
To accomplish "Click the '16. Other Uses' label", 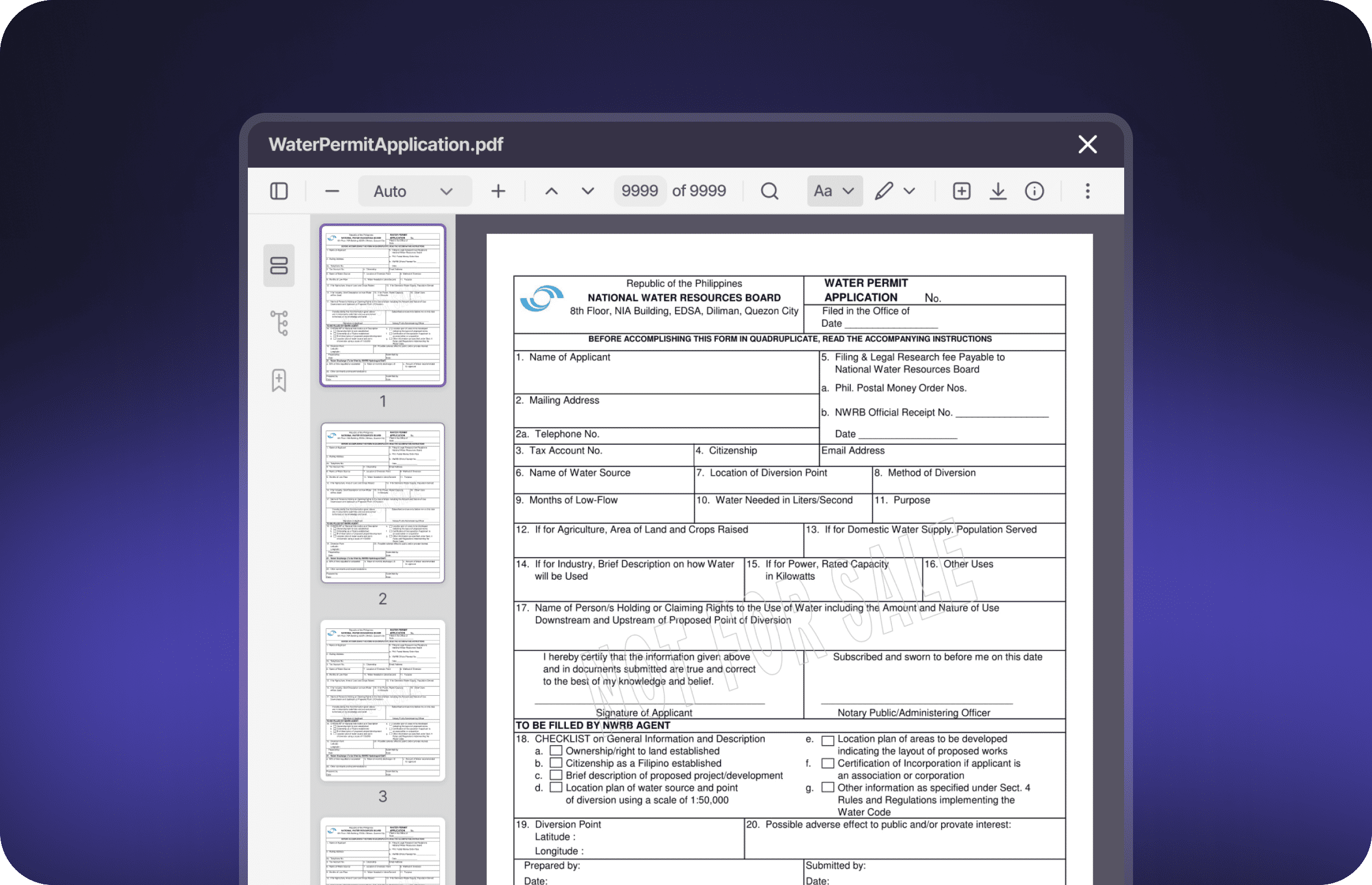I will pos(959,564).
